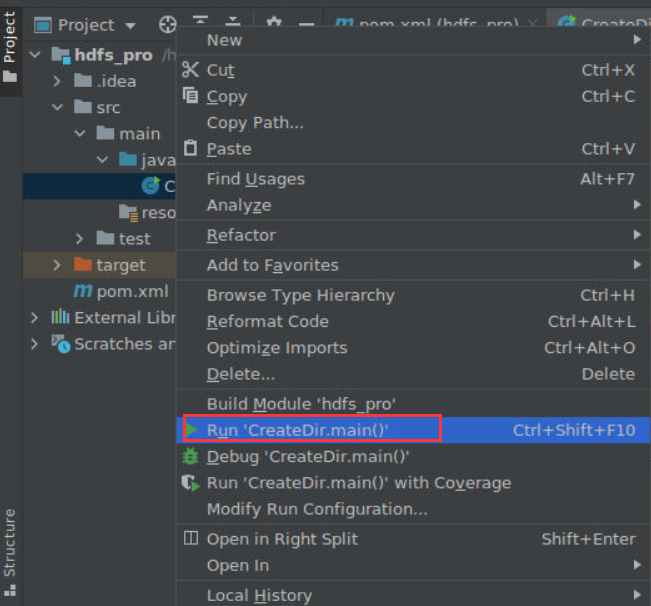
Task: Select pom.xml in the project tree
Action: point(132,291)
